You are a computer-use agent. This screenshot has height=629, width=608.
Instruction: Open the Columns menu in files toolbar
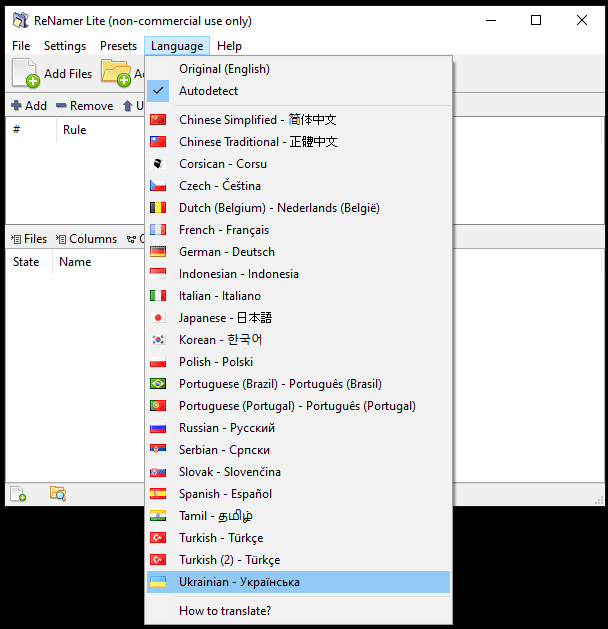(86, 239)
